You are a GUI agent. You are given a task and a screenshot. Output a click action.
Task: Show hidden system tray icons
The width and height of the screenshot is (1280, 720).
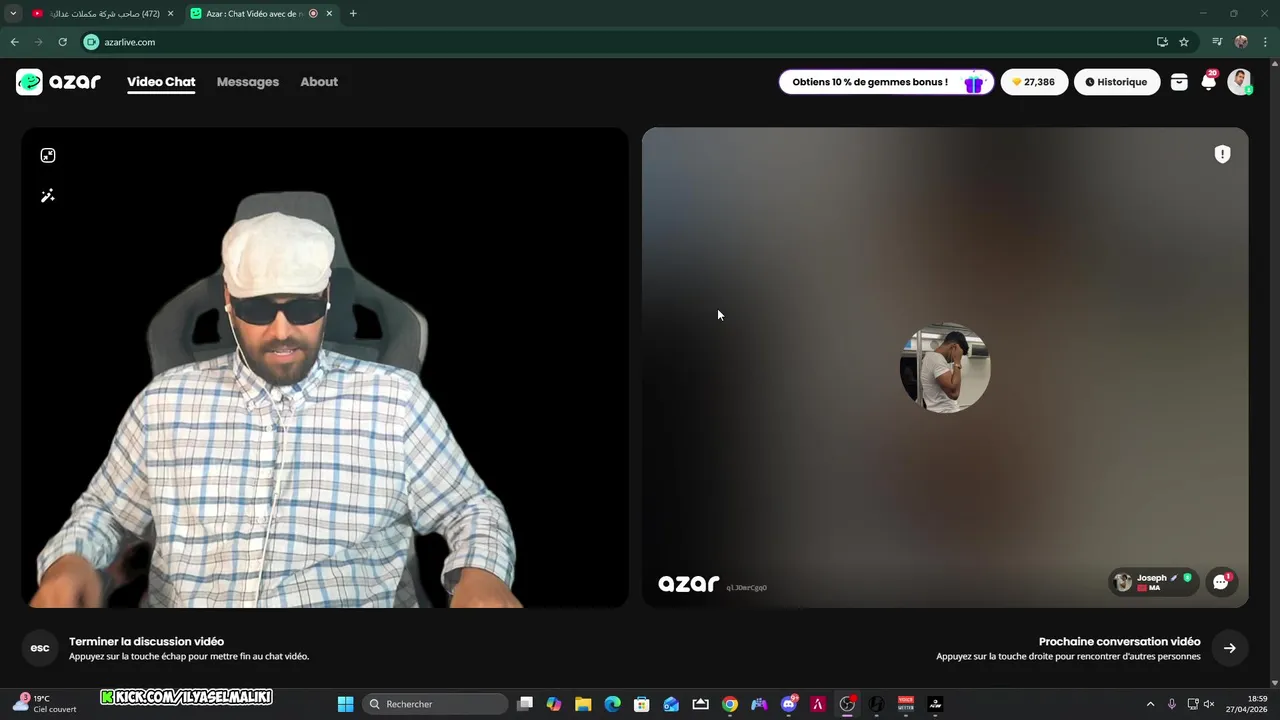click(x=1150, y=704)
